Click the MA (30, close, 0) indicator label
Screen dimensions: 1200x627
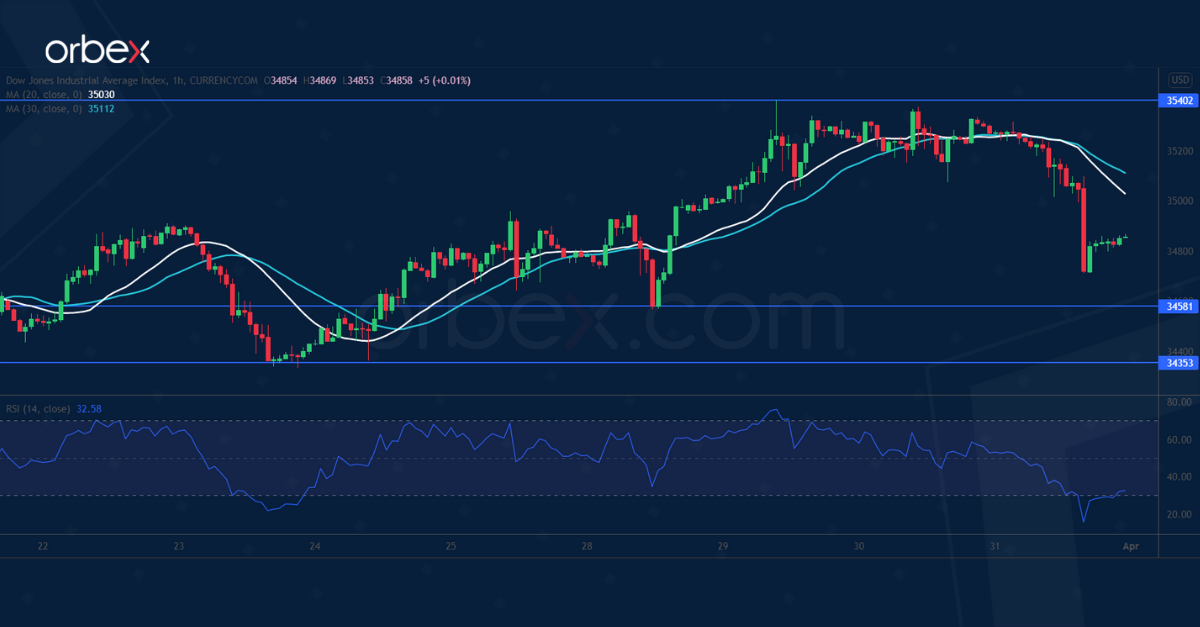pos(44,108)
